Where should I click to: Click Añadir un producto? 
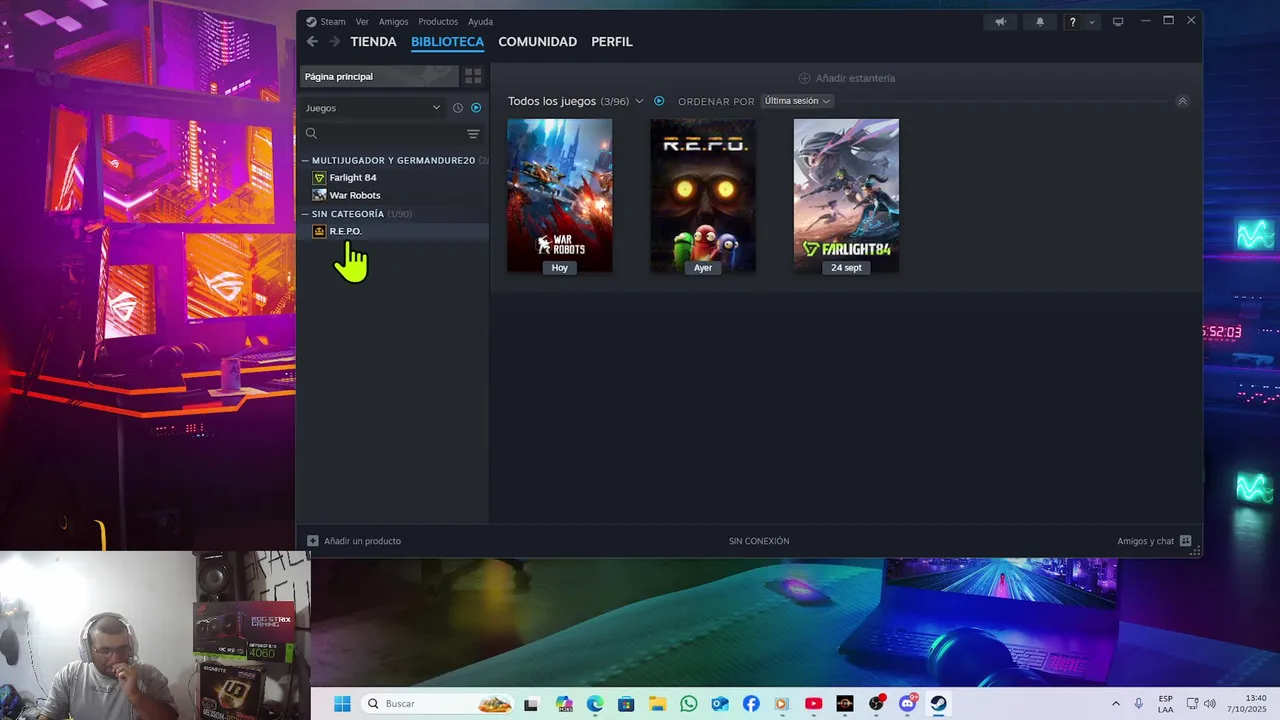click(x=362, y=541)
